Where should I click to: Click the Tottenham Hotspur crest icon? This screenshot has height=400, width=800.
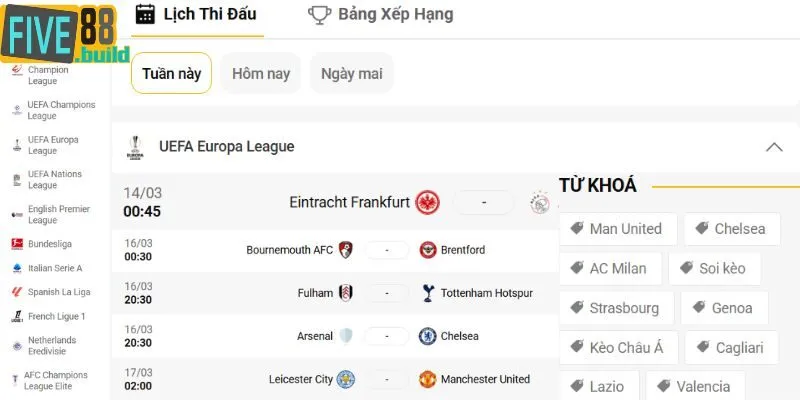pyautogui.click(x=428, y=293)
